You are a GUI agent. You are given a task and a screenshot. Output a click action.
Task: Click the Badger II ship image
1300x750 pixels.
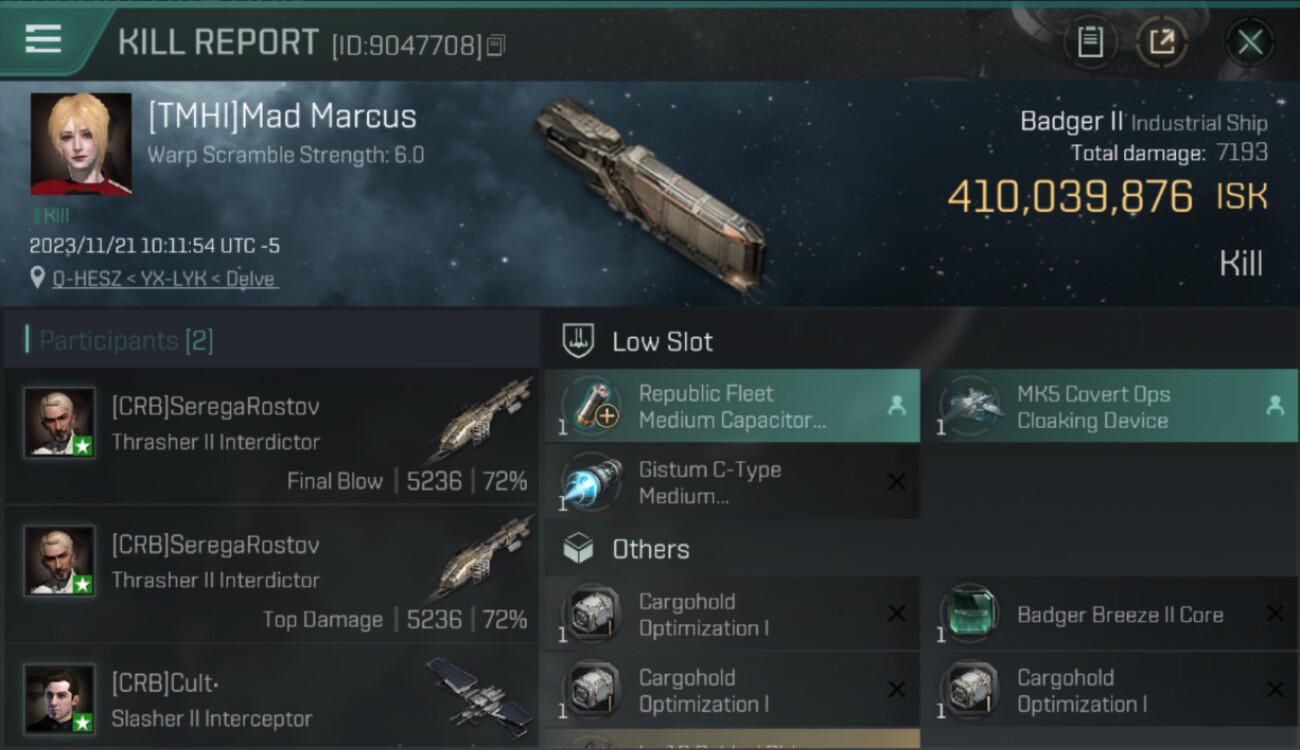click(650, 193)
